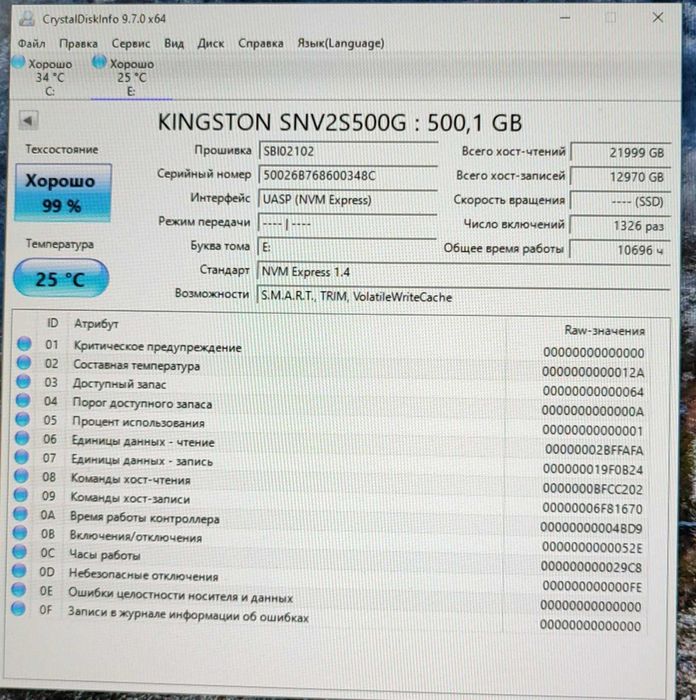Click the features field S.M.A.R.T., TRIM, VolatileWriteCache
696x700 pixels.
(463, 297)
